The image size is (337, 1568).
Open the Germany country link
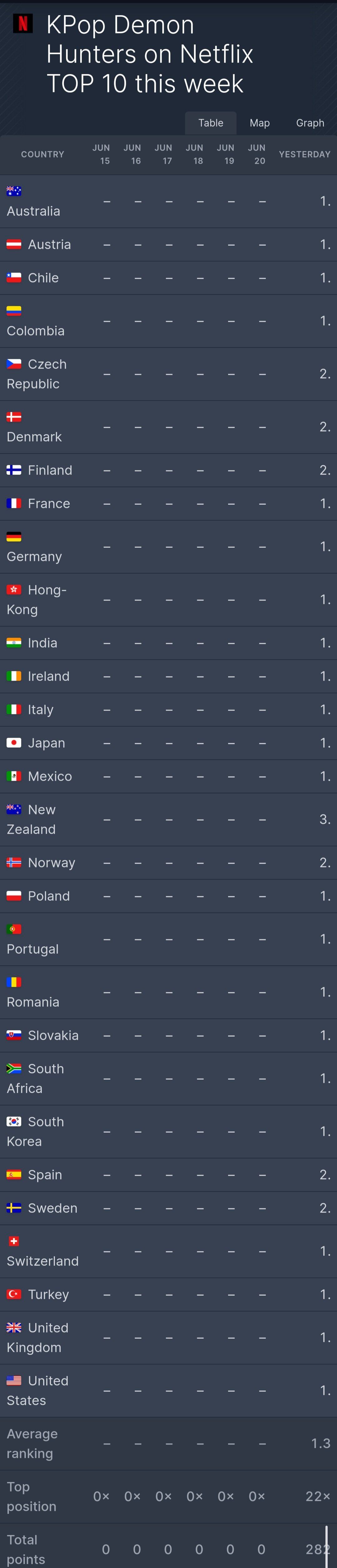[34, 556]
